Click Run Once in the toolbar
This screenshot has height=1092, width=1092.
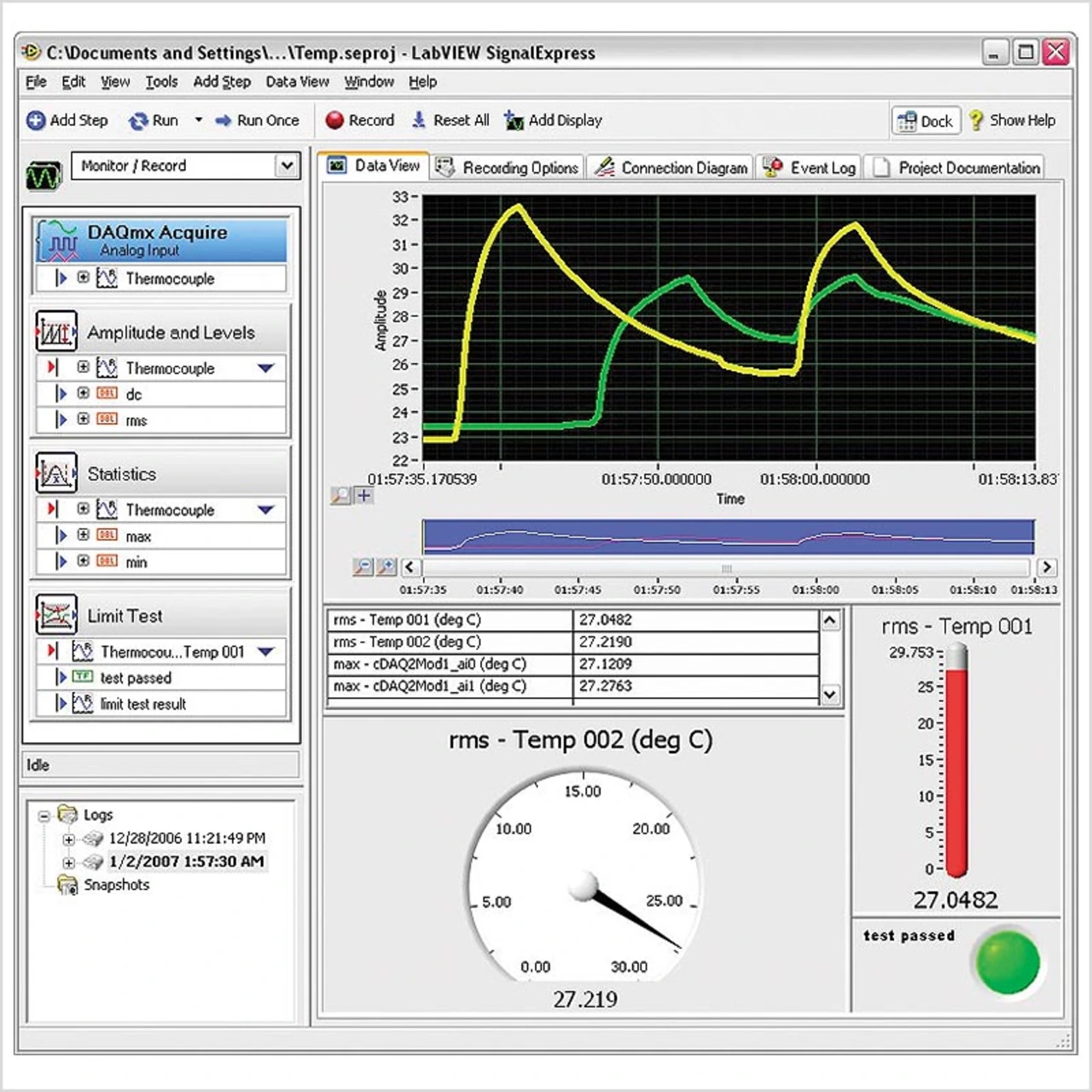pos(258,120)
